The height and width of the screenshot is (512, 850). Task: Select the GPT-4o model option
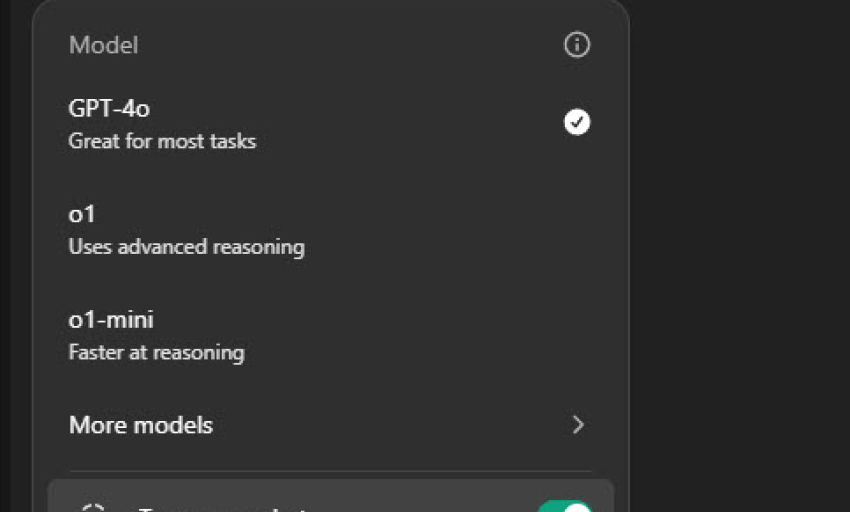point(330,124)
